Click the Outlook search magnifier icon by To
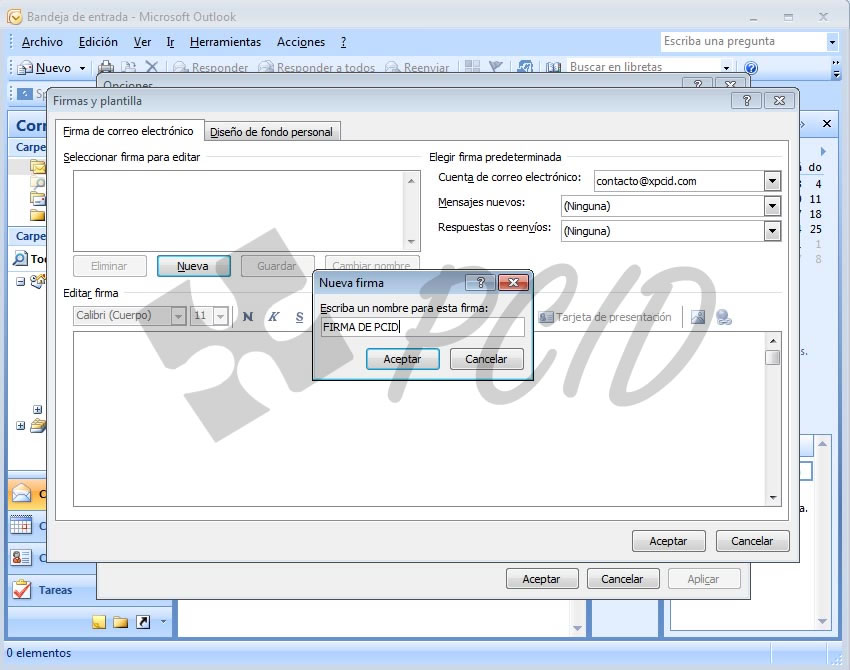 20,258
